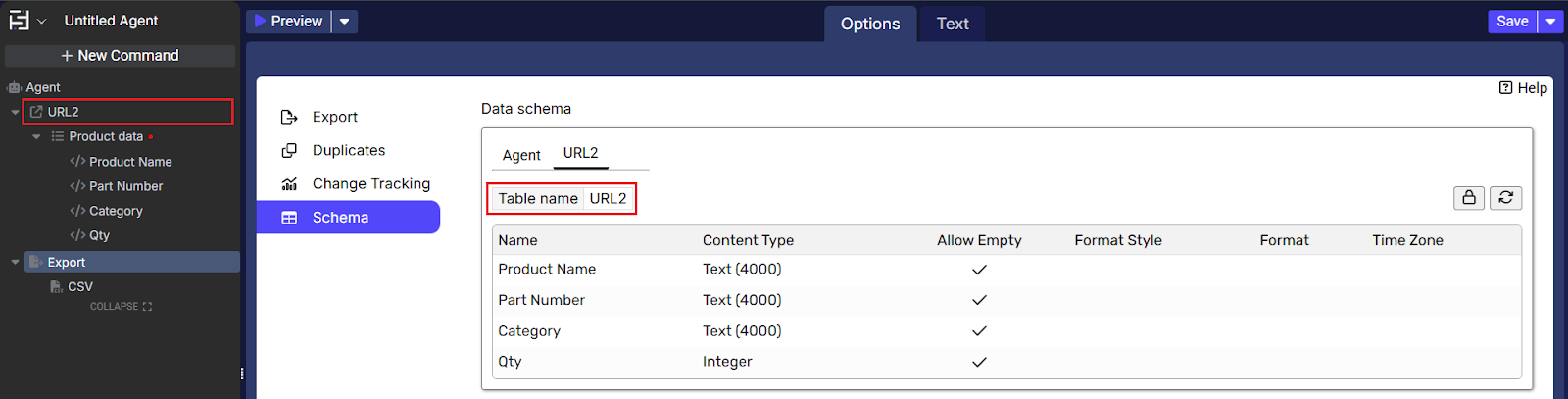Click the Untitled Agent title
The height and width of the screenshot is (399, 1568).
[111, 21]
